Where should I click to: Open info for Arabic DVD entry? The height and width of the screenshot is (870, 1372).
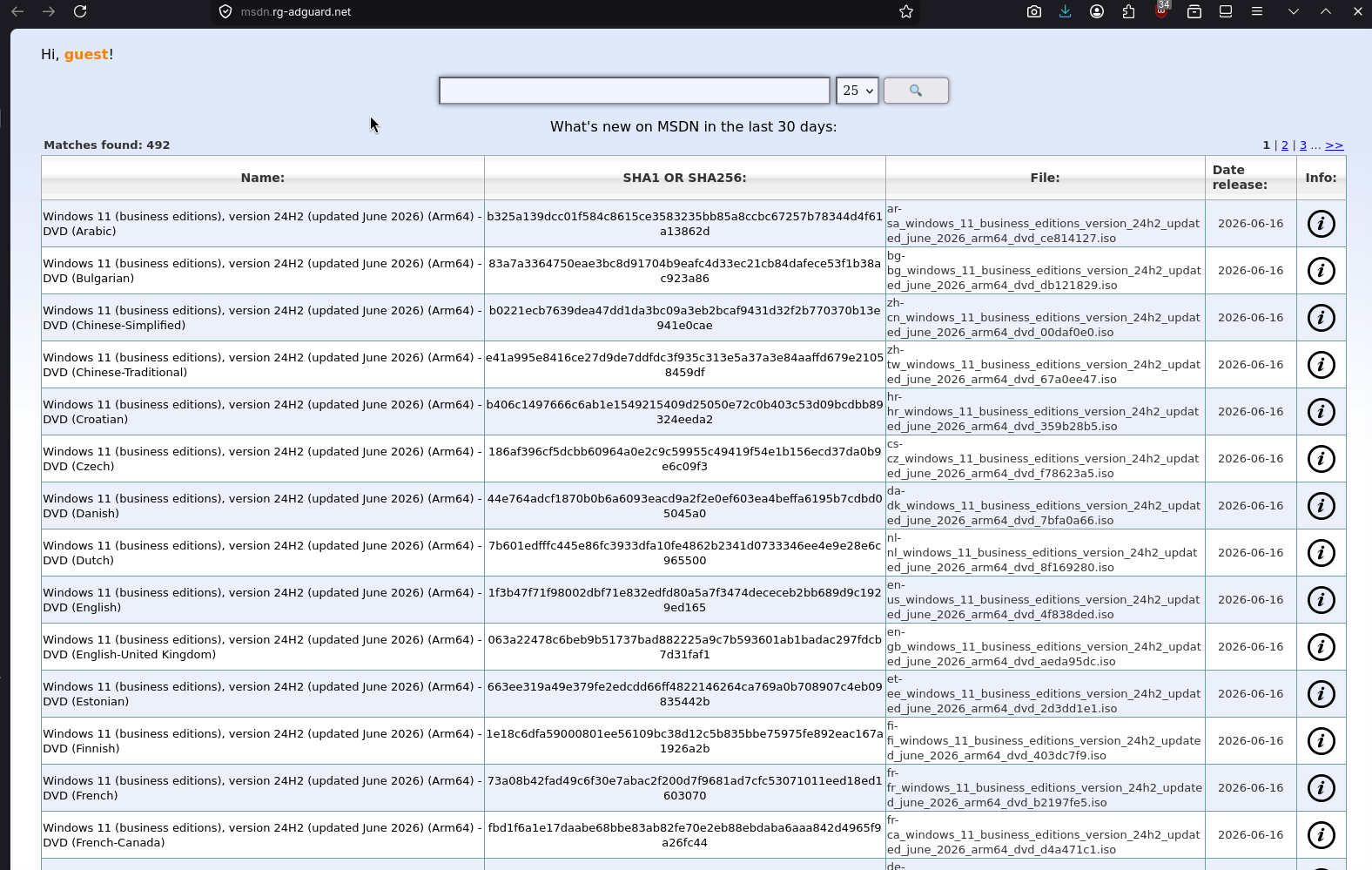(1321, 224)
